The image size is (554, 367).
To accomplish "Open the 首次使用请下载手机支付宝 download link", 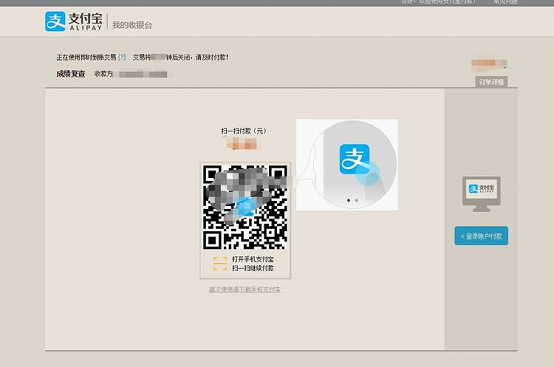I will (x=245, y=290).
